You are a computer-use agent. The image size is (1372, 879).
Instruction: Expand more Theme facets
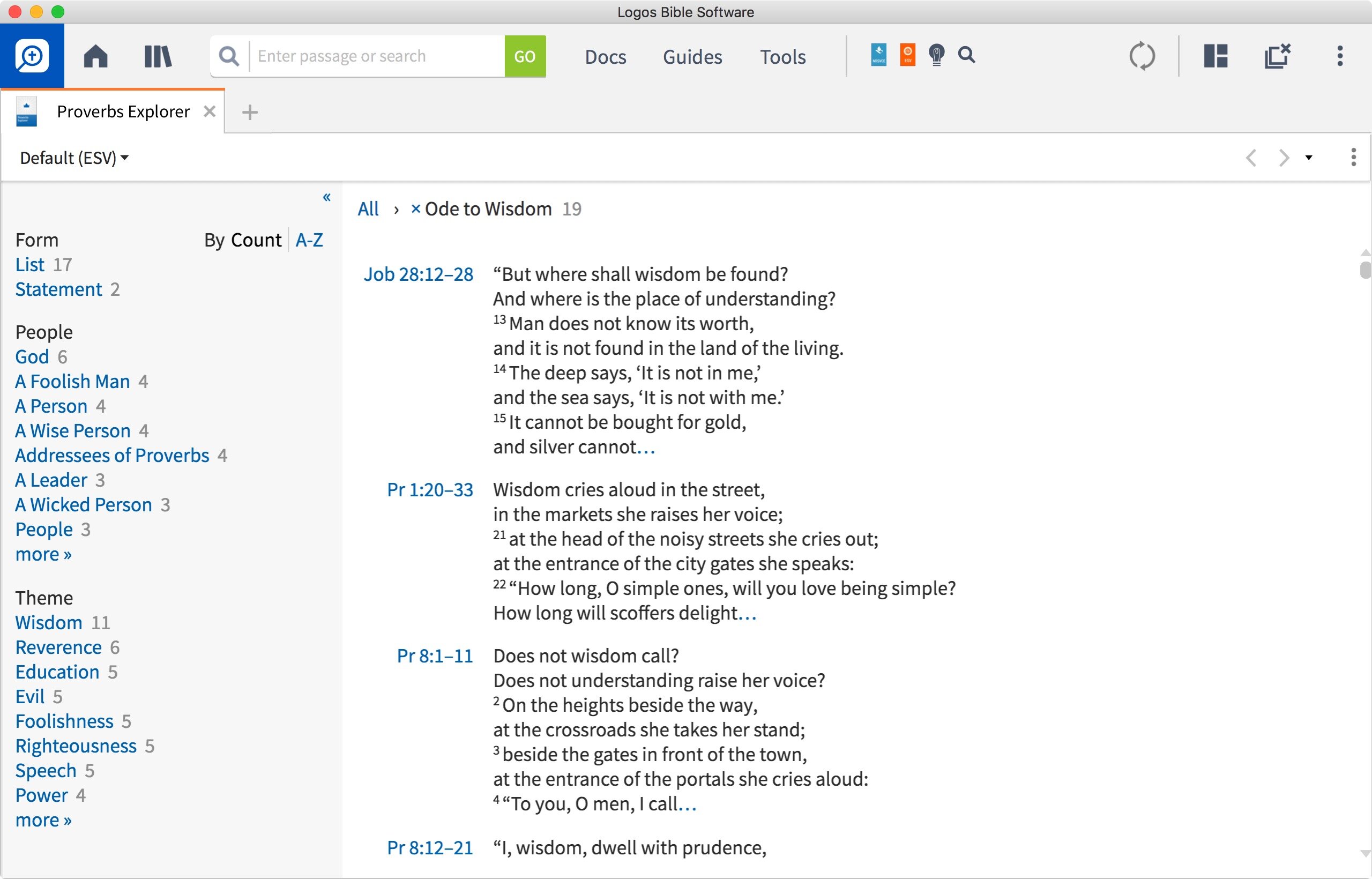43,820
